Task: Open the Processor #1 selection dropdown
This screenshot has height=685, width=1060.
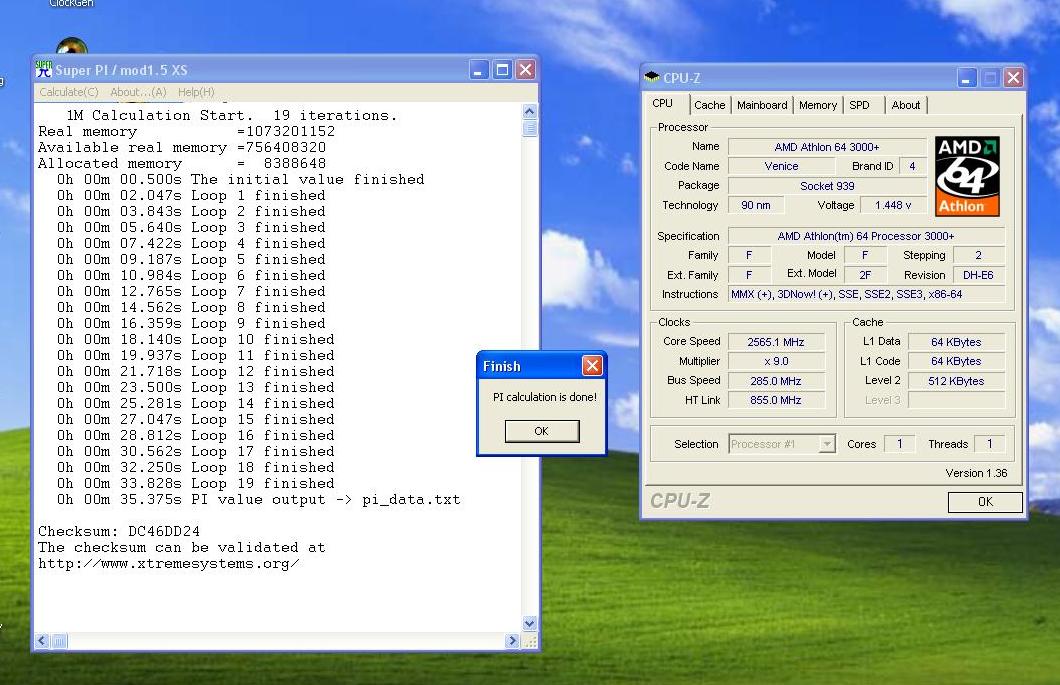Action: (x=826, y=444)
